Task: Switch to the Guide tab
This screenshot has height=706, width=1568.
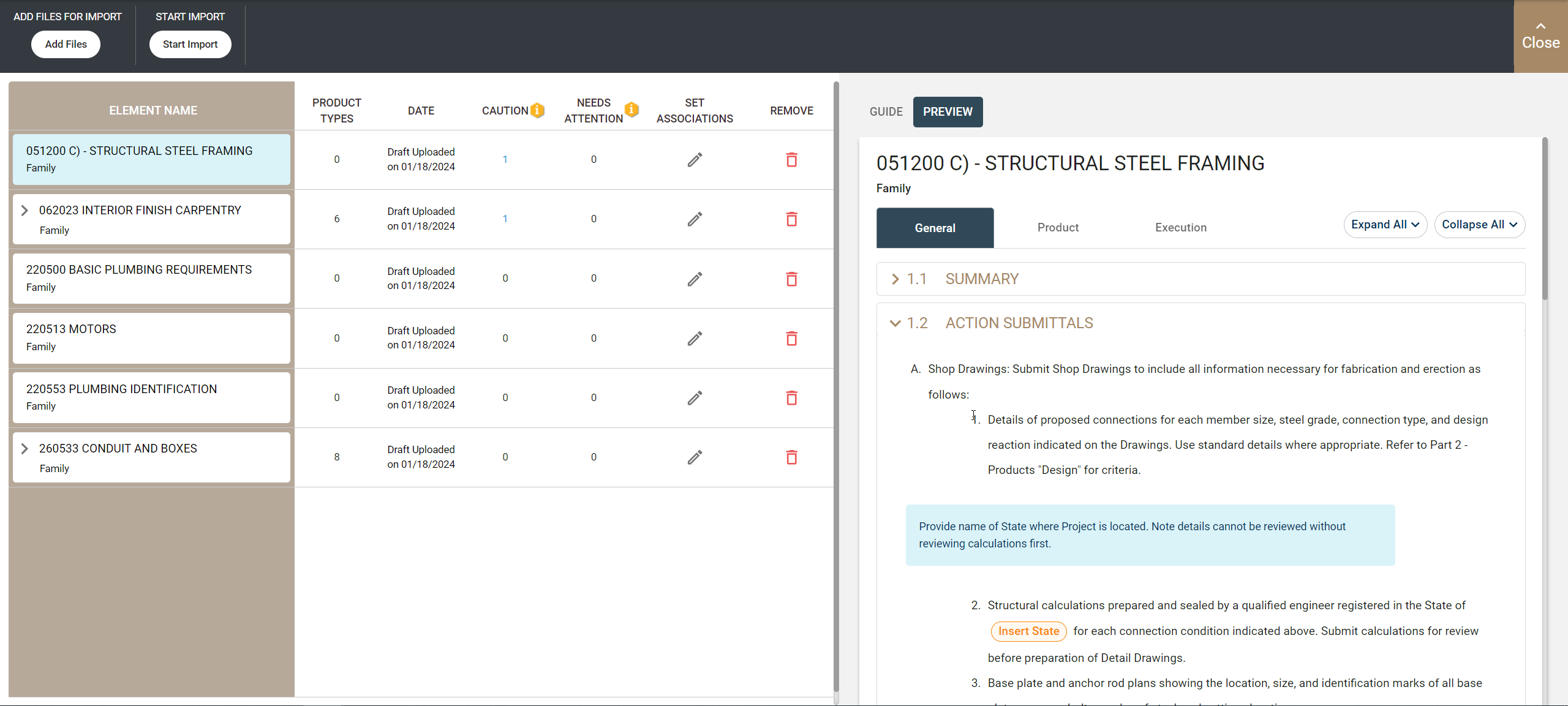Action: pos(886,112)
